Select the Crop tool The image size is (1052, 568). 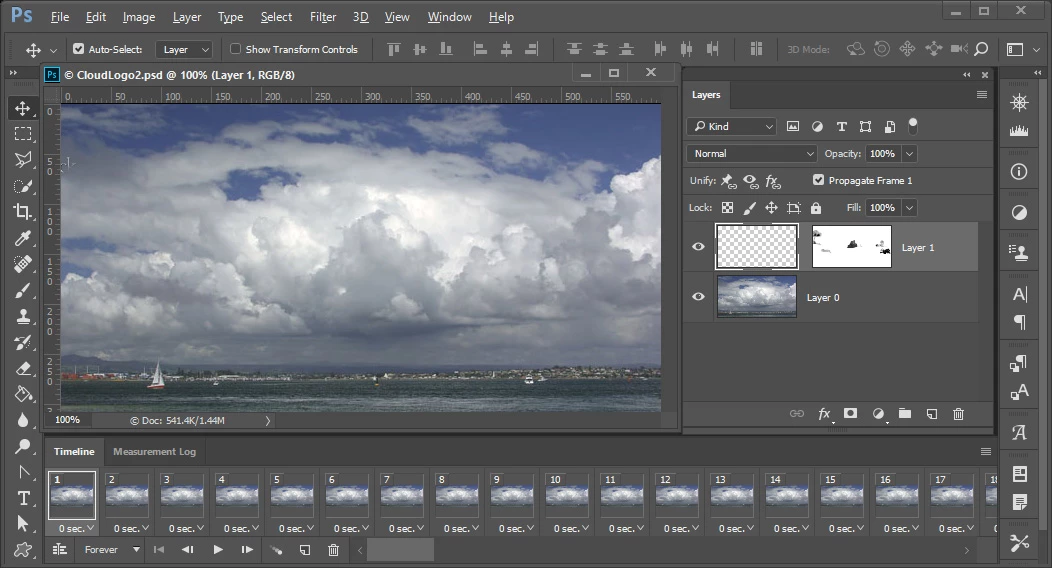tap(22, 212)
